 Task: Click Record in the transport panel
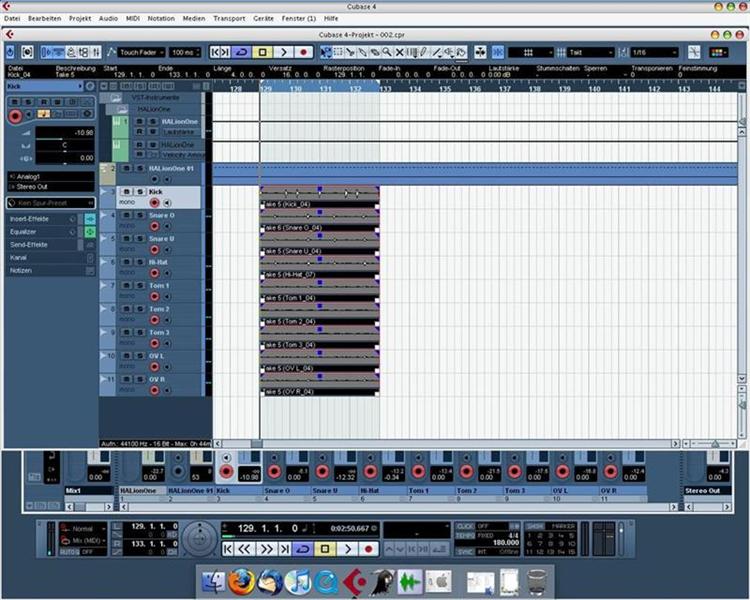[x=368, y=549]
